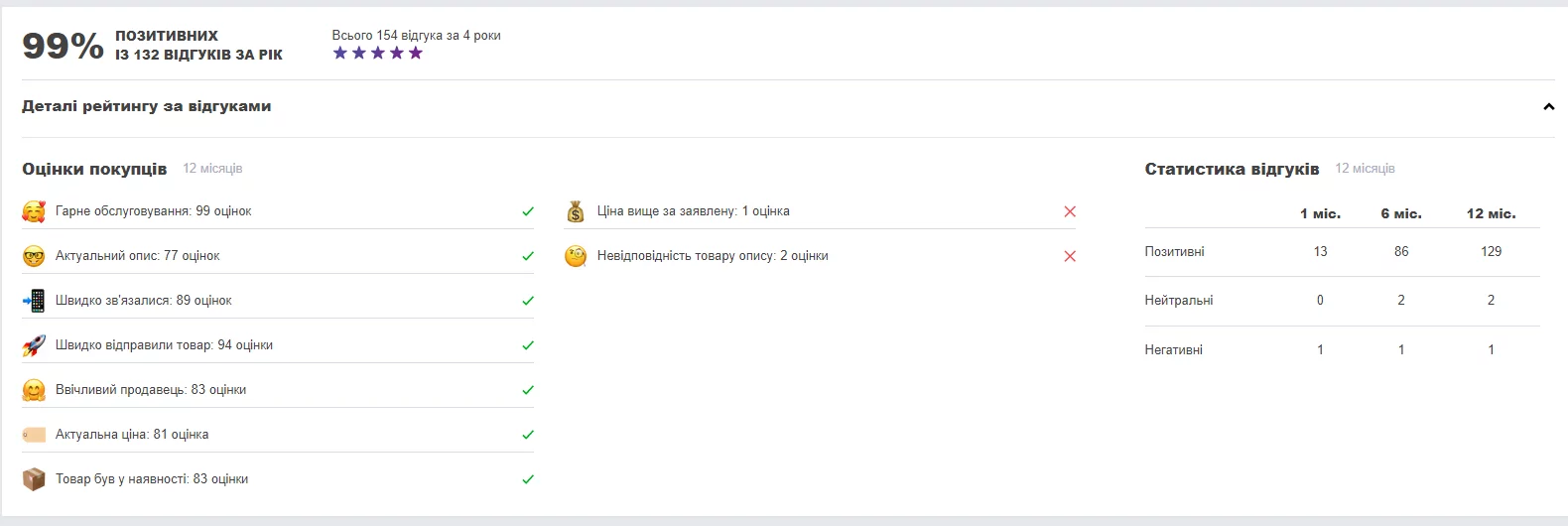The height and width of the screenshot is (526, 1568).
Task: Collapse rating details with the chevron arrow
Action: click(x=1548, y=107)
